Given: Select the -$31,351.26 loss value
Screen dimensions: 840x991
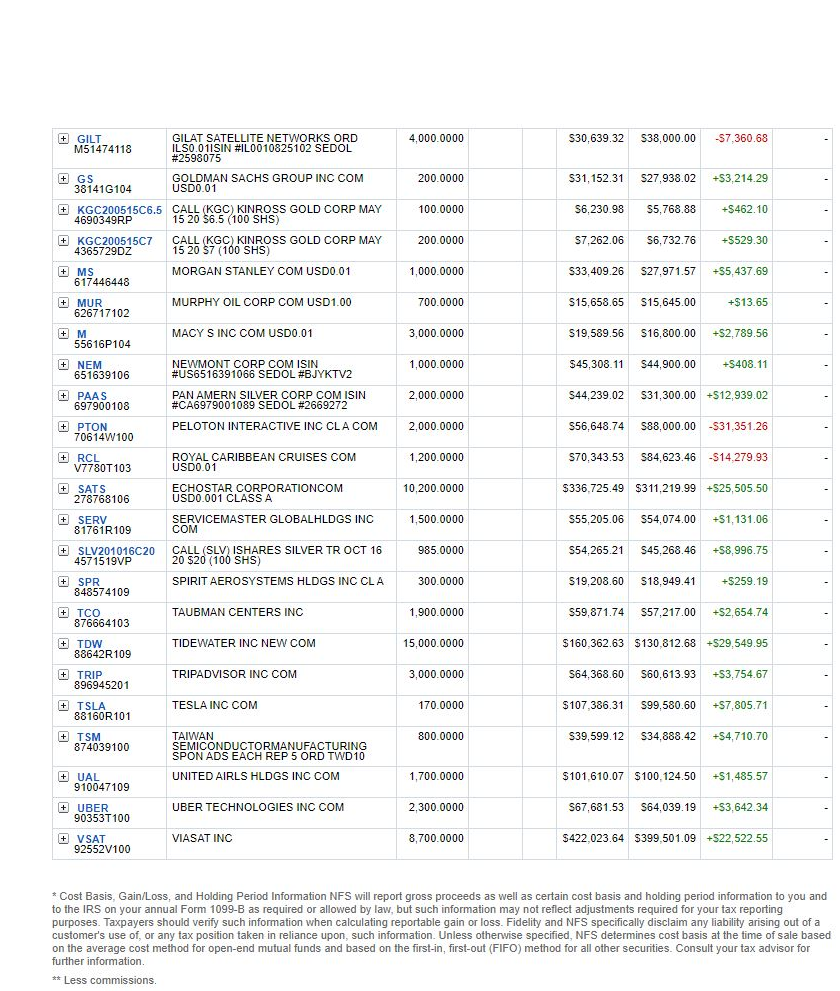Looking at the screenshot, I should (x=738, y=426).
